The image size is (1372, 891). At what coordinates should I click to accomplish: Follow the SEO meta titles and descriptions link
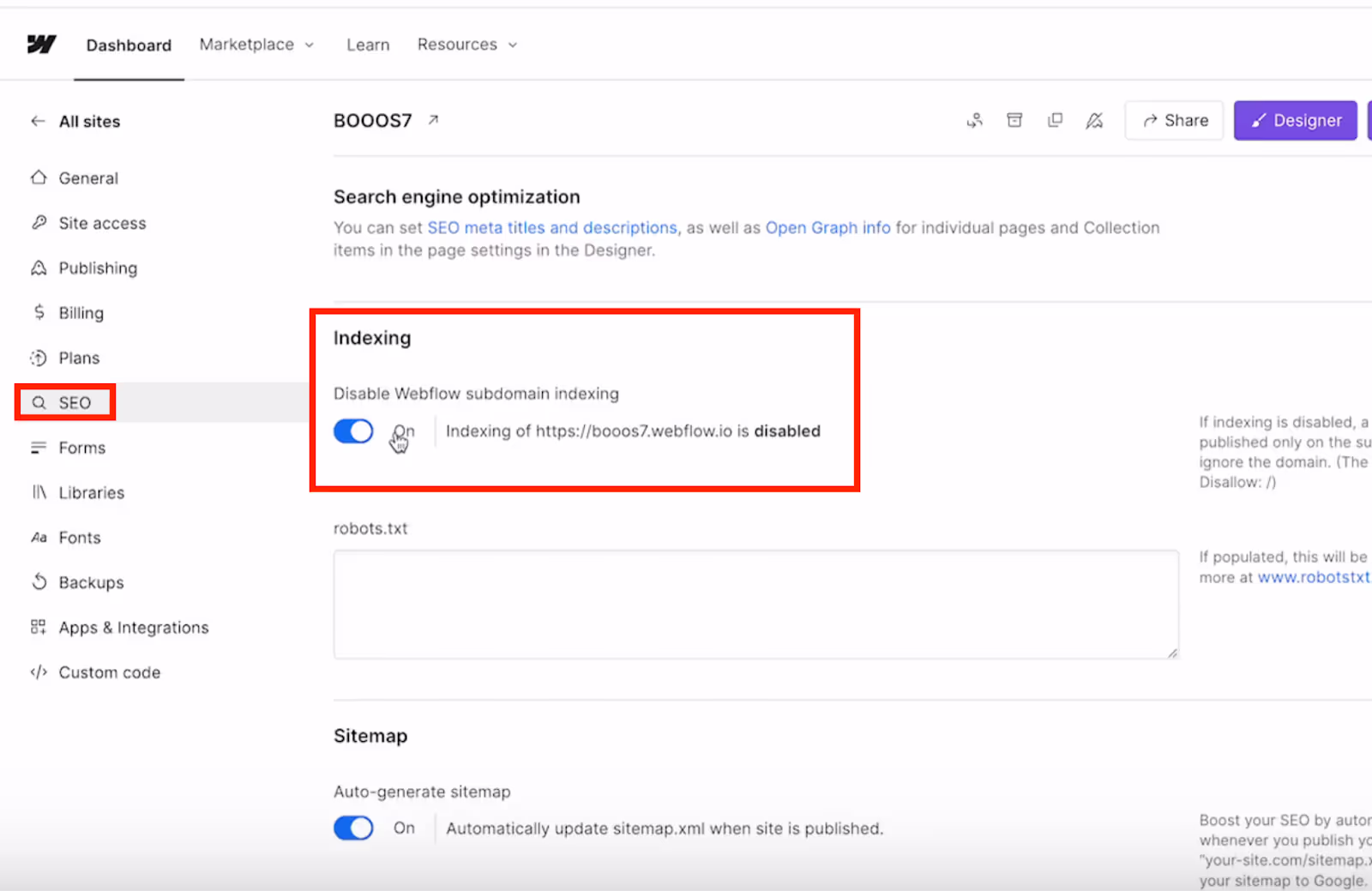[552, 227]
